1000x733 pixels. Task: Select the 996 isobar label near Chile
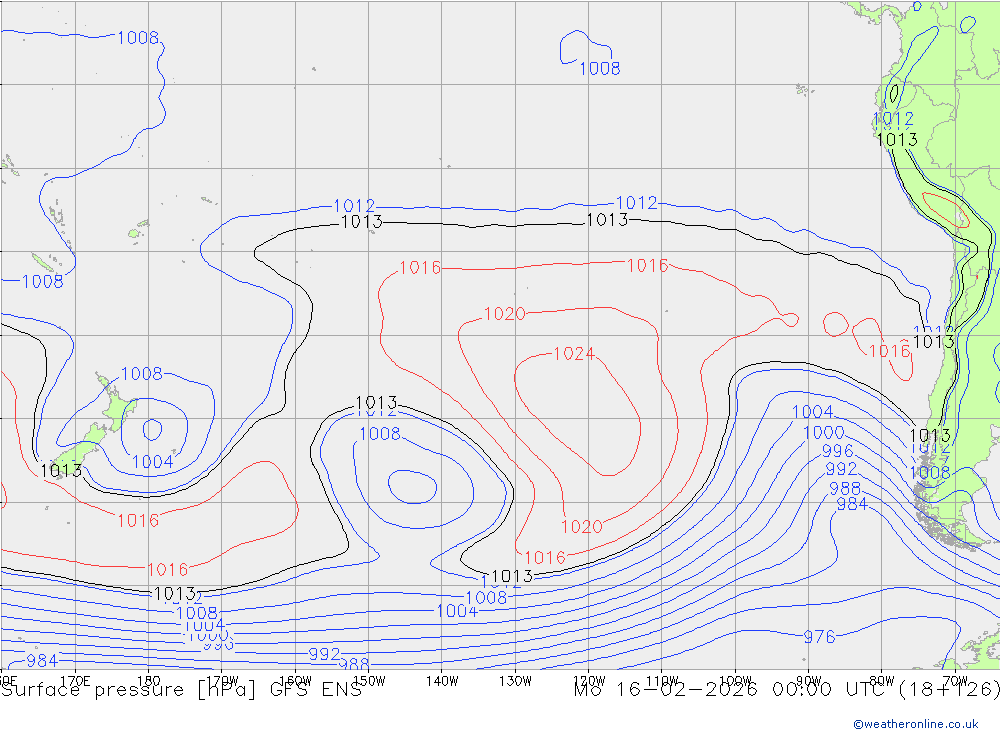coord(837,450)
